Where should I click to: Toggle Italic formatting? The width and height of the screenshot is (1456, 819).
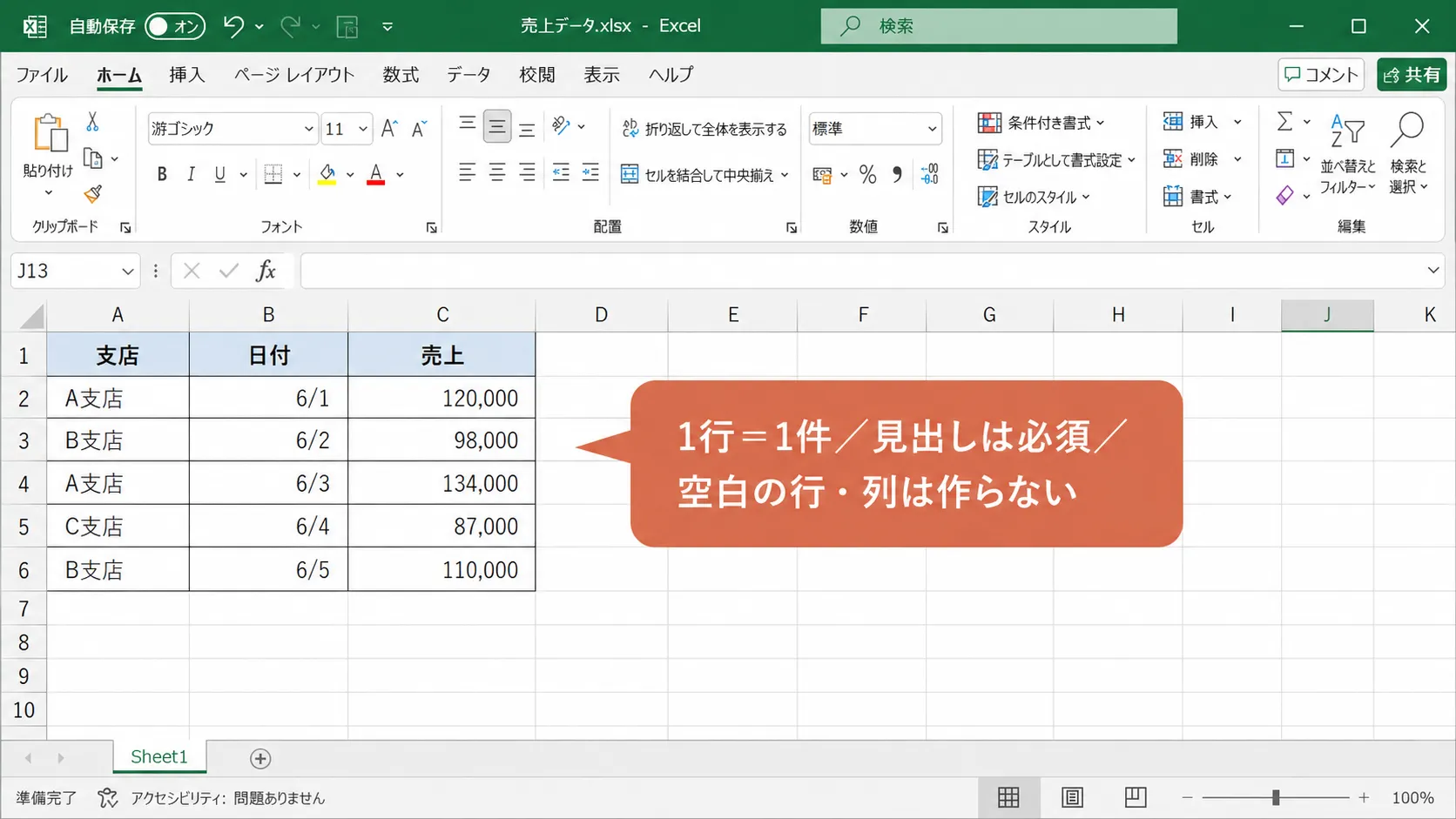point(191,174)
